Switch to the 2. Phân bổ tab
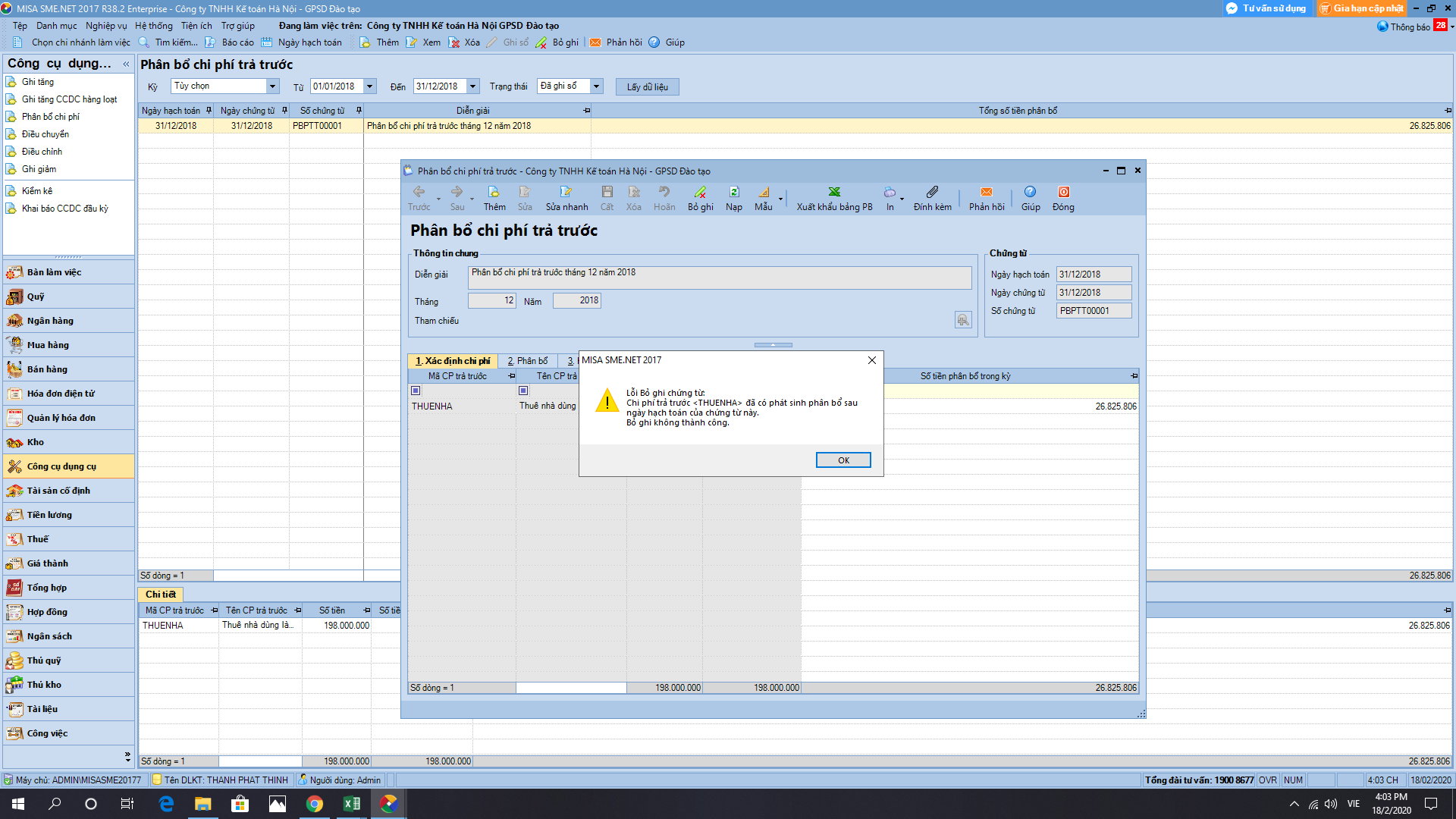 [528, 361]
